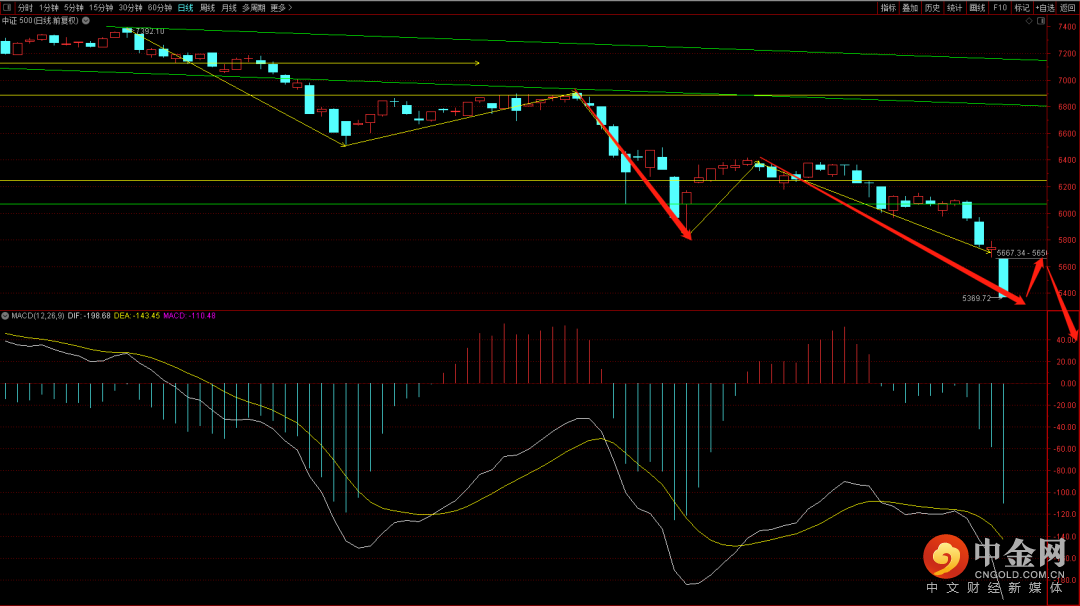Open the 画线 drawing tools
1080x606 pixels.
(977, 7)
